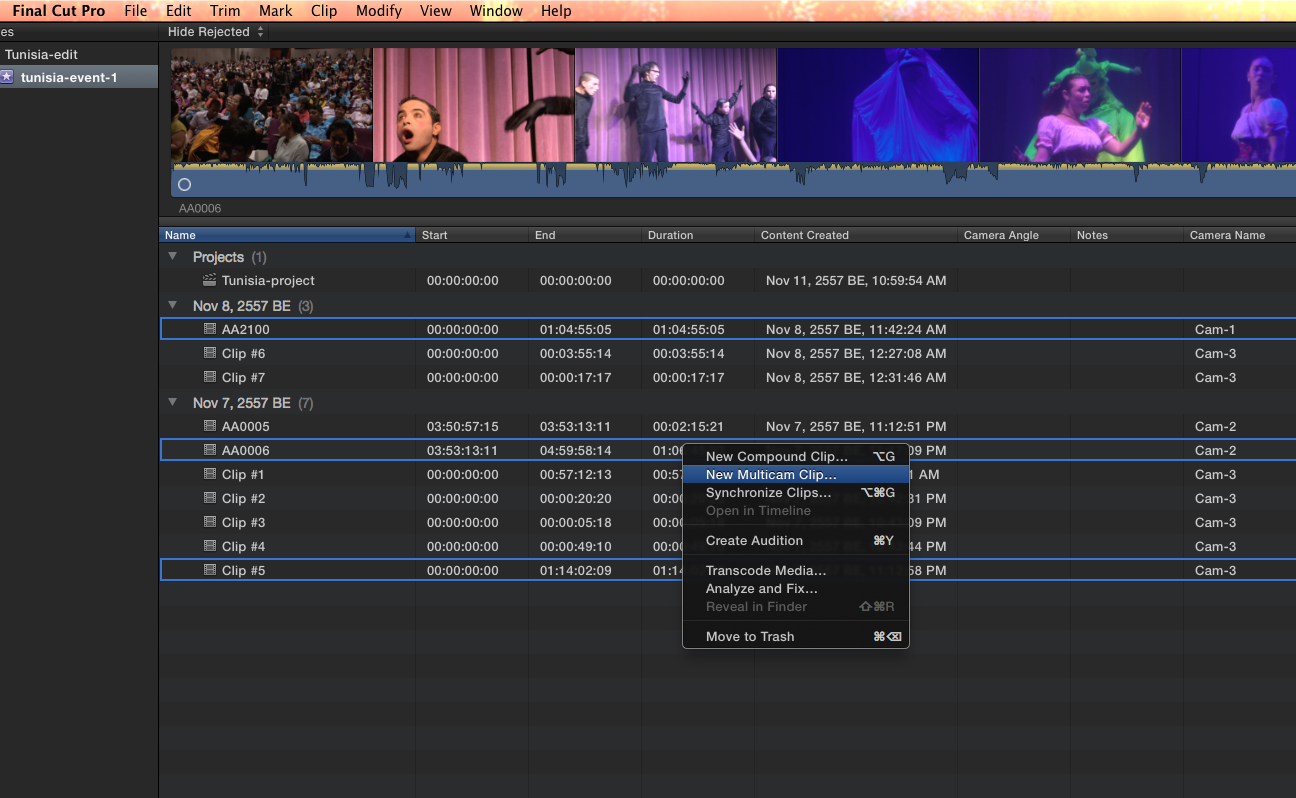Click the clip icon beside Clip #6
This screenshot has width=1296, height=798.
tap(209, 353)
